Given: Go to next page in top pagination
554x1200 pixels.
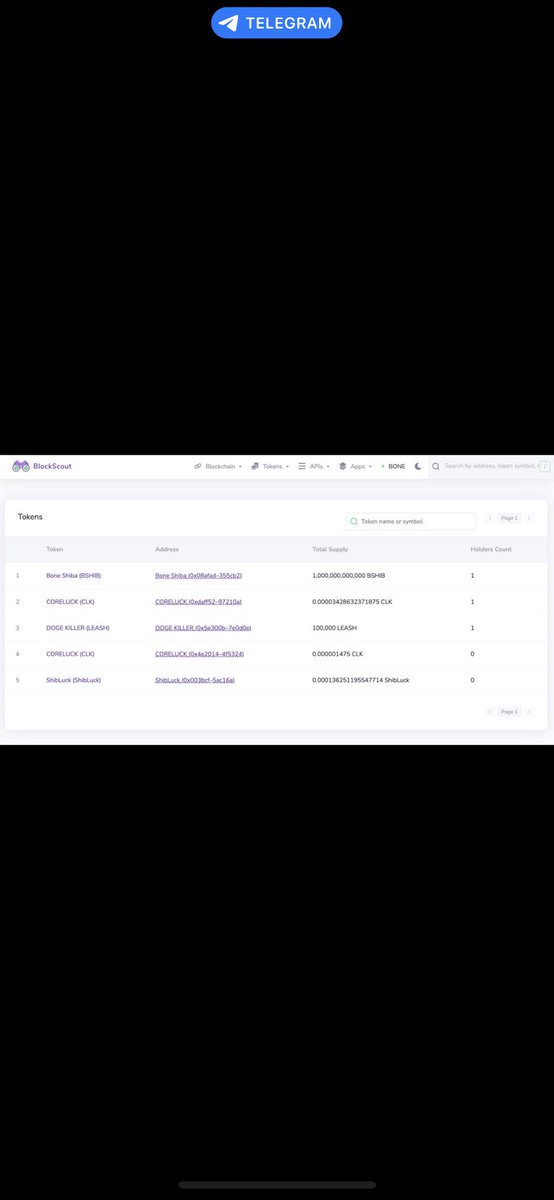Looking at the screenshot, I should pos(529,518).
